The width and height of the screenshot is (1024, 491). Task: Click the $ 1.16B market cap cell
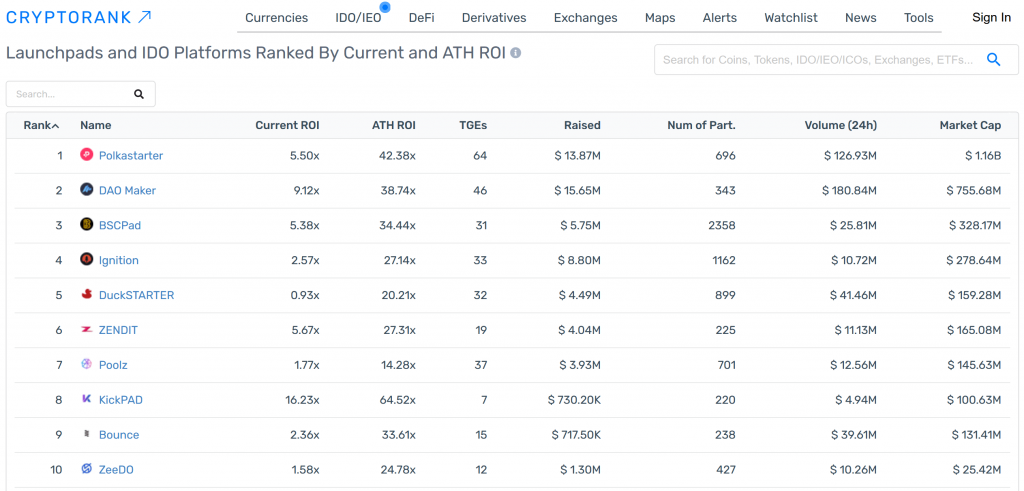983,155
